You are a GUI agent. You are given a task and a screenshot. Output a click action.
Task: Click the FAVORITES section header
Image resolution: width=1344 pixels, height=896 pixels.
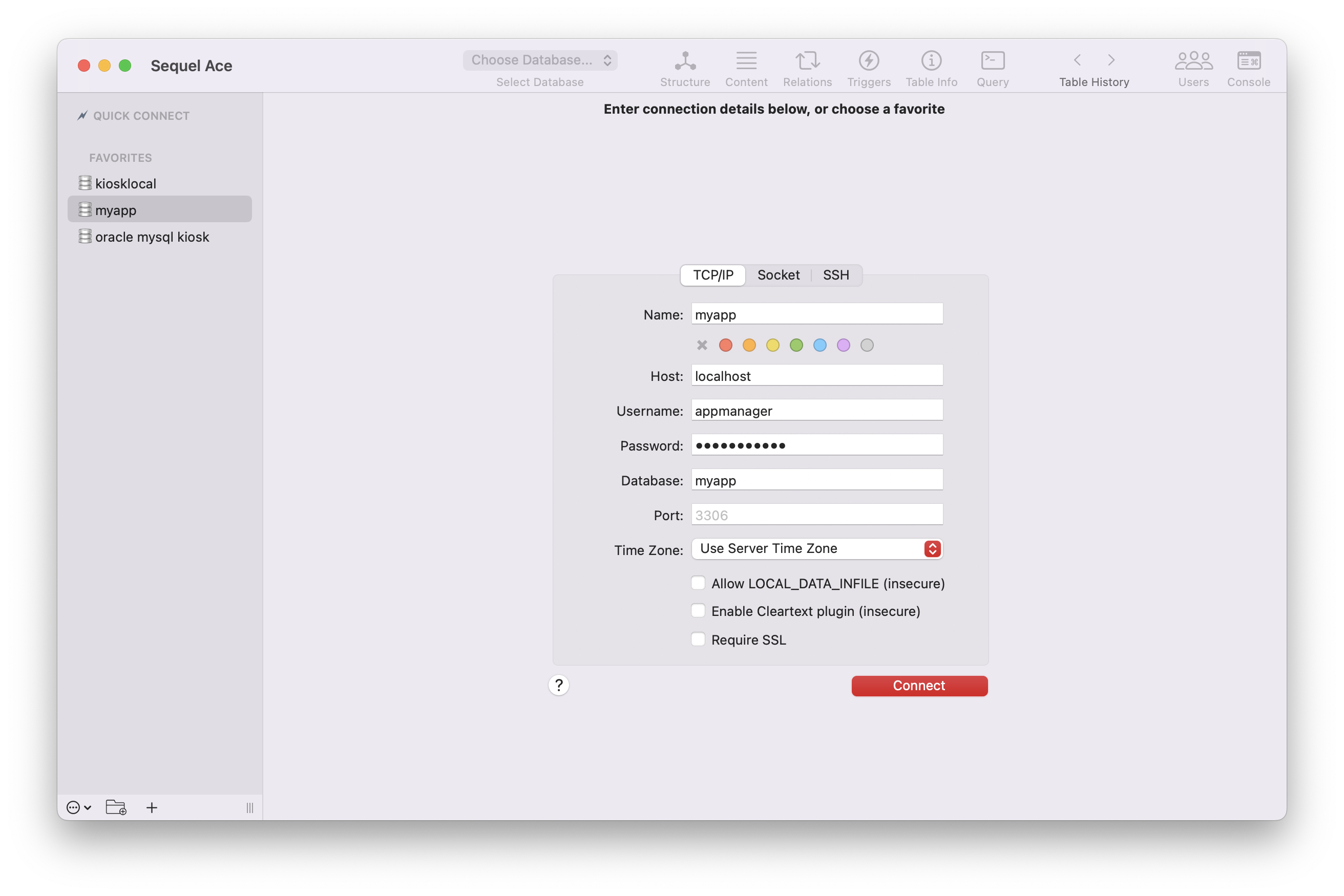click(x=121, y=158)
